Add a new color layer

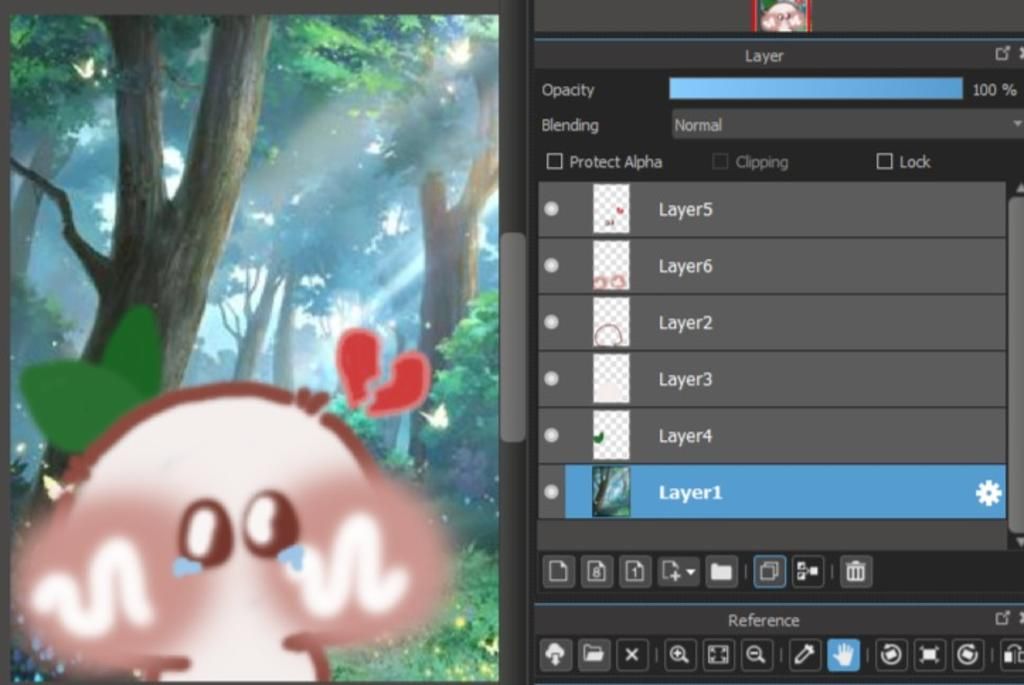[x=558, y=572]
